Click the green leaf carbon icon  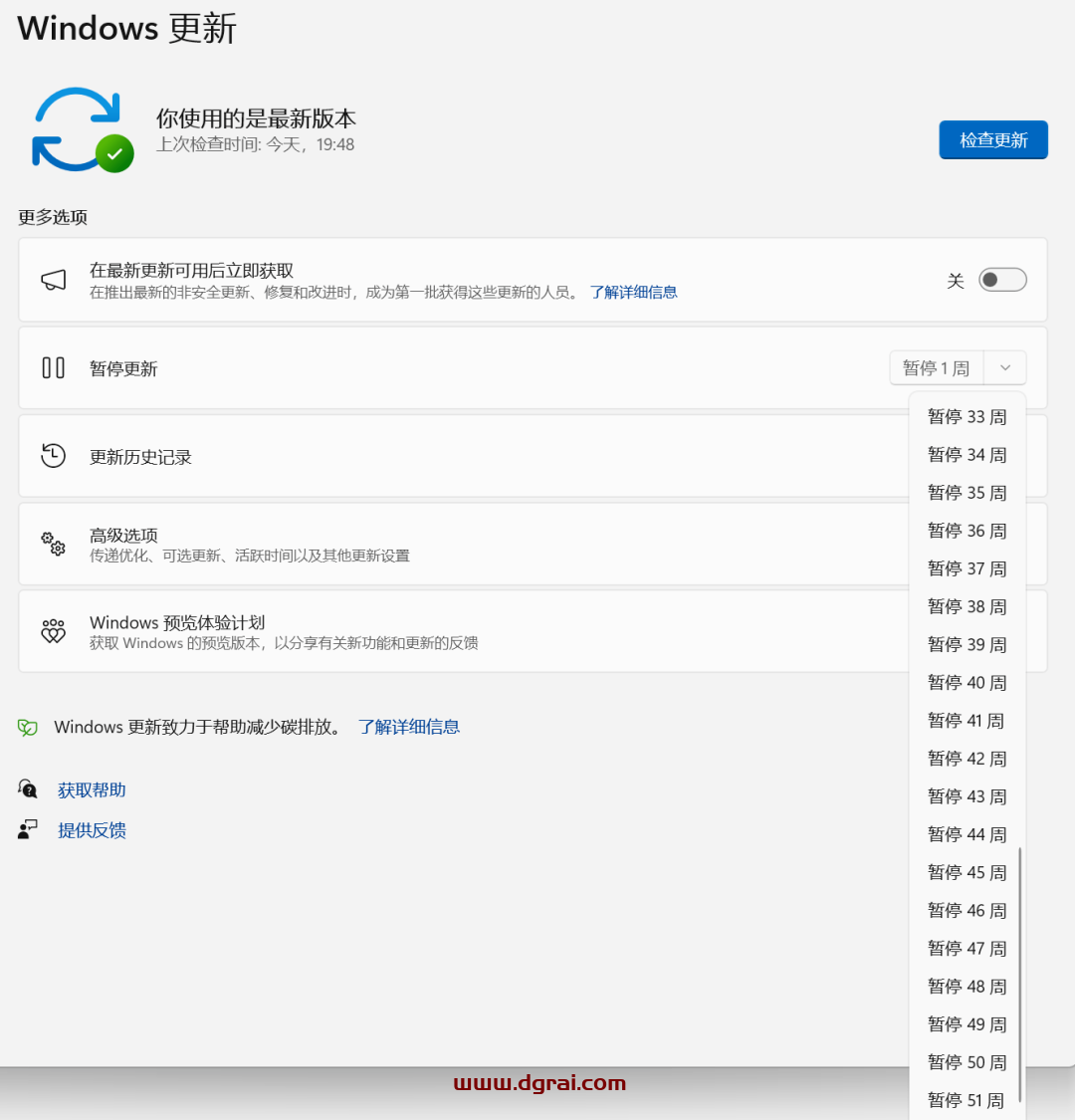[28, 727]
